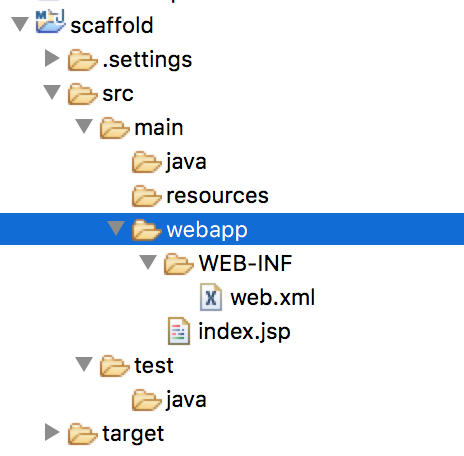Select the WEB-INF label
Screen dimensions: 464x456
(245, 263)
